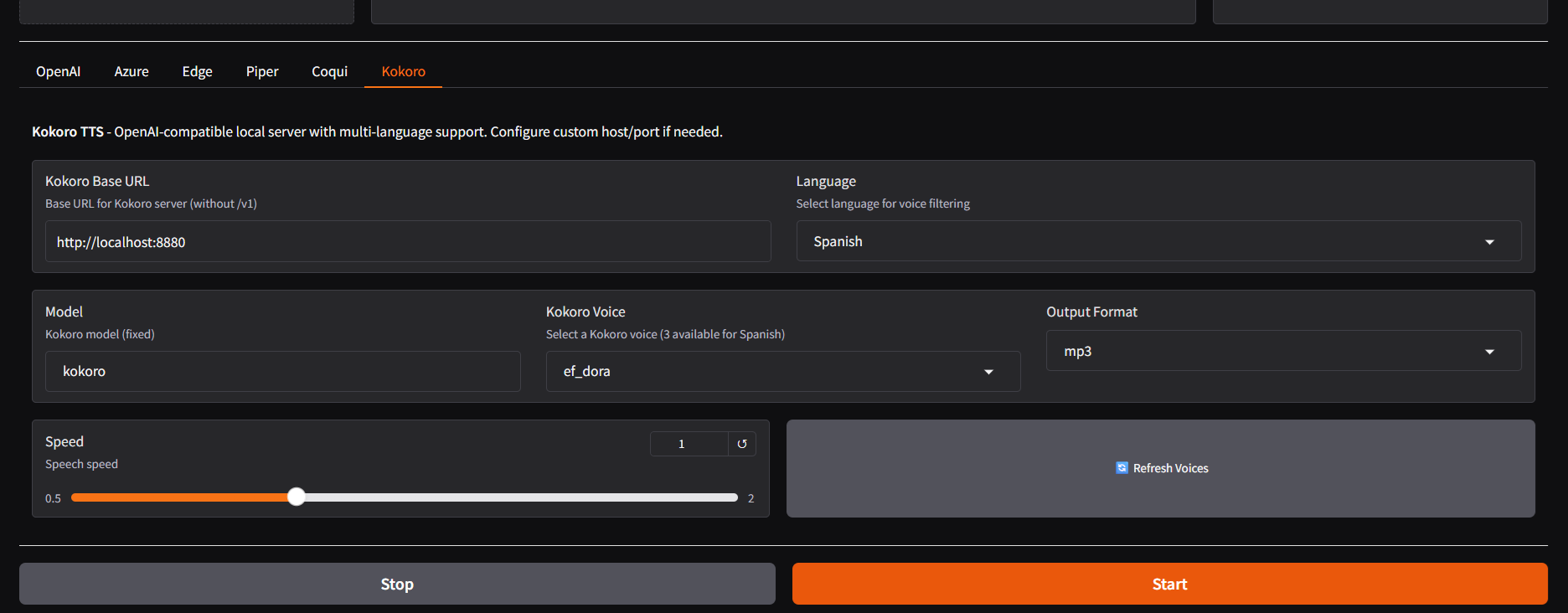
Task: Switch to the OpenAI tab
Action: tap(59, 72)
